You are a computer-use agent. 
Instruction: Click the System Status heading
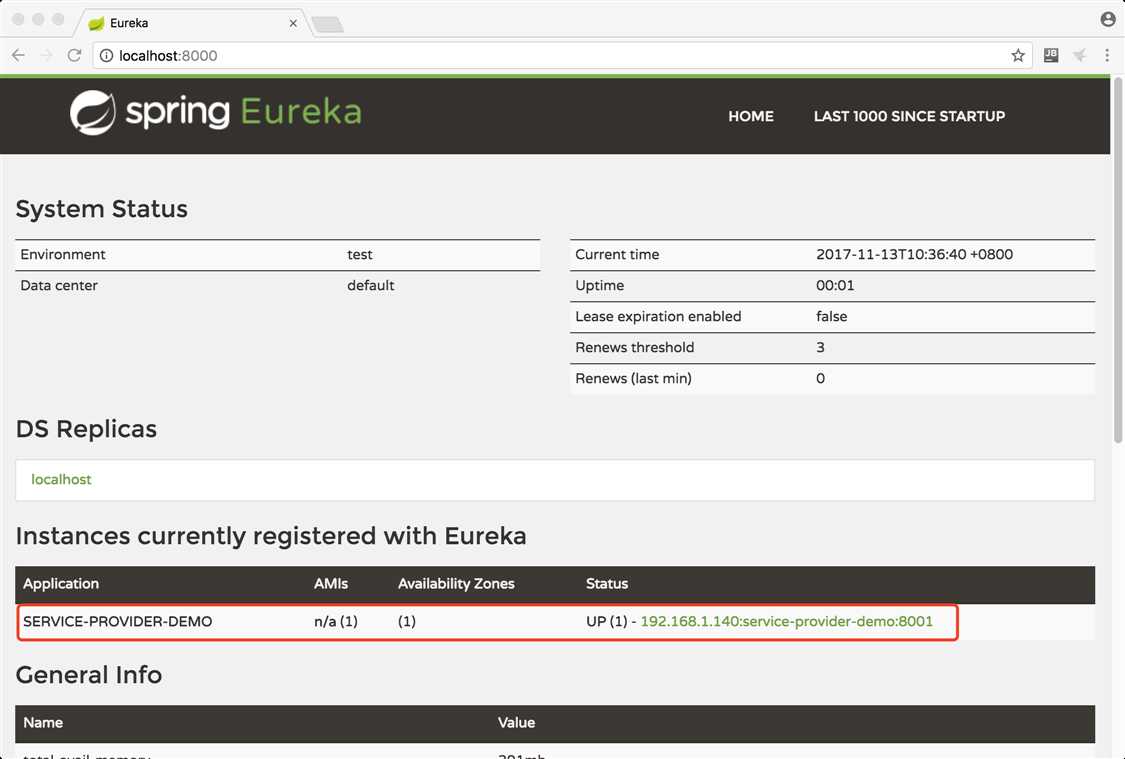[x=101, y=209]
